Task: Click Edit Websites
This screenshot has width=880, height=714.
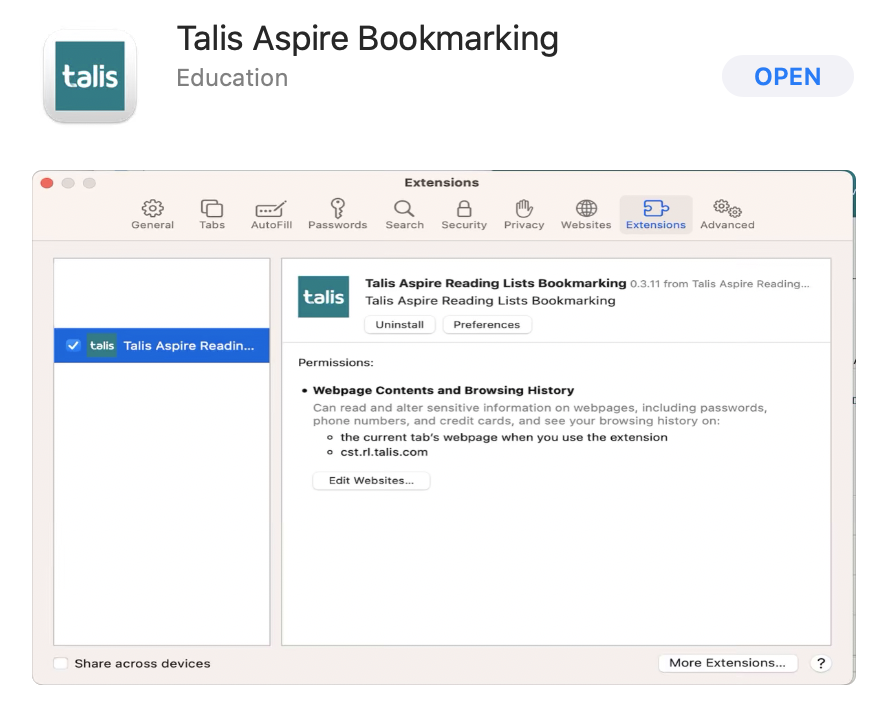Action: pyautogui.click(x=371, y=480)
